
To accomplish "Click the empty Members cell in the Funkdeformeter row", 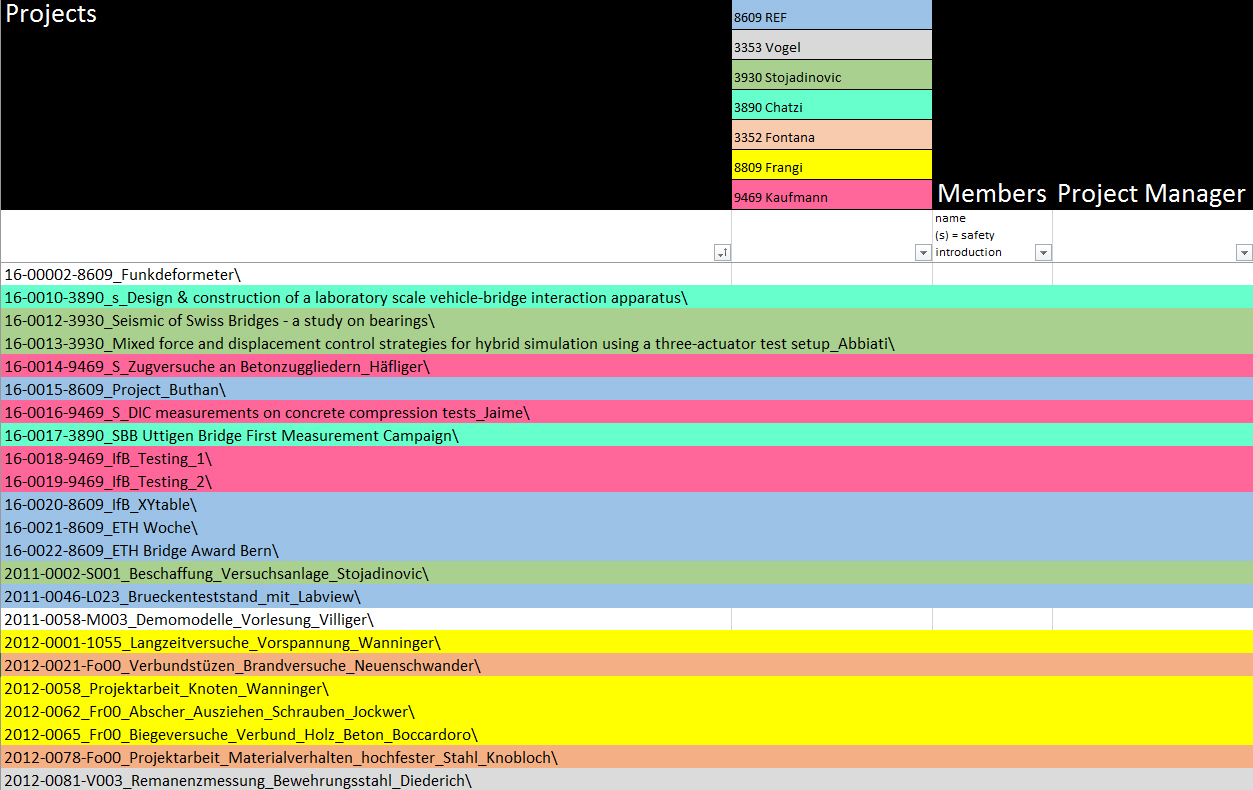I will [x=992, y=274].
